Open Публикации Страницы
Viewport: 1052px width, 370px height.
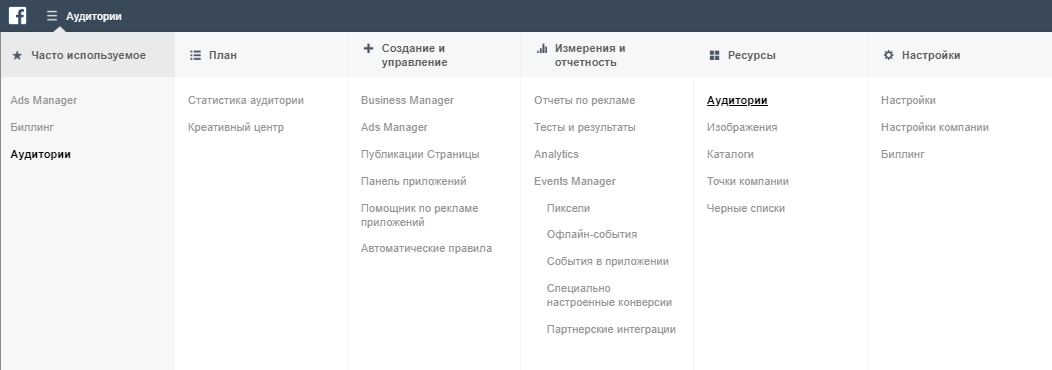pyautogui.click(x=420, y=154)
